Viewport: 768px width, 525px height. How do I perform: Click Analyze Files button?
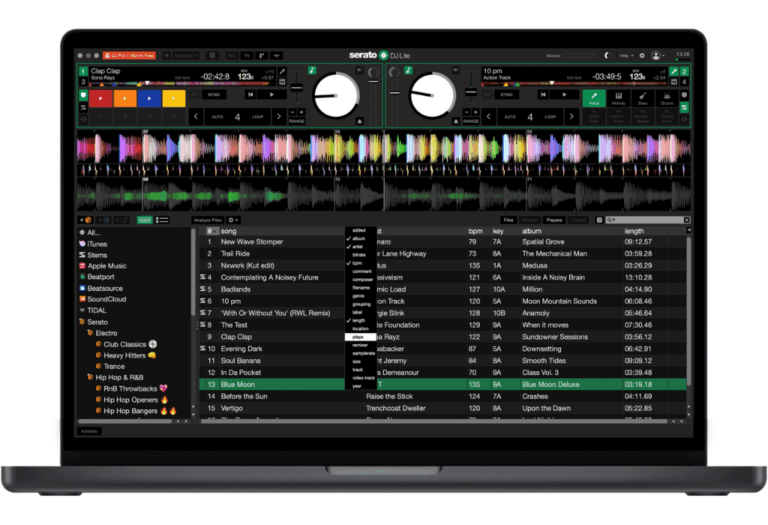208,220
